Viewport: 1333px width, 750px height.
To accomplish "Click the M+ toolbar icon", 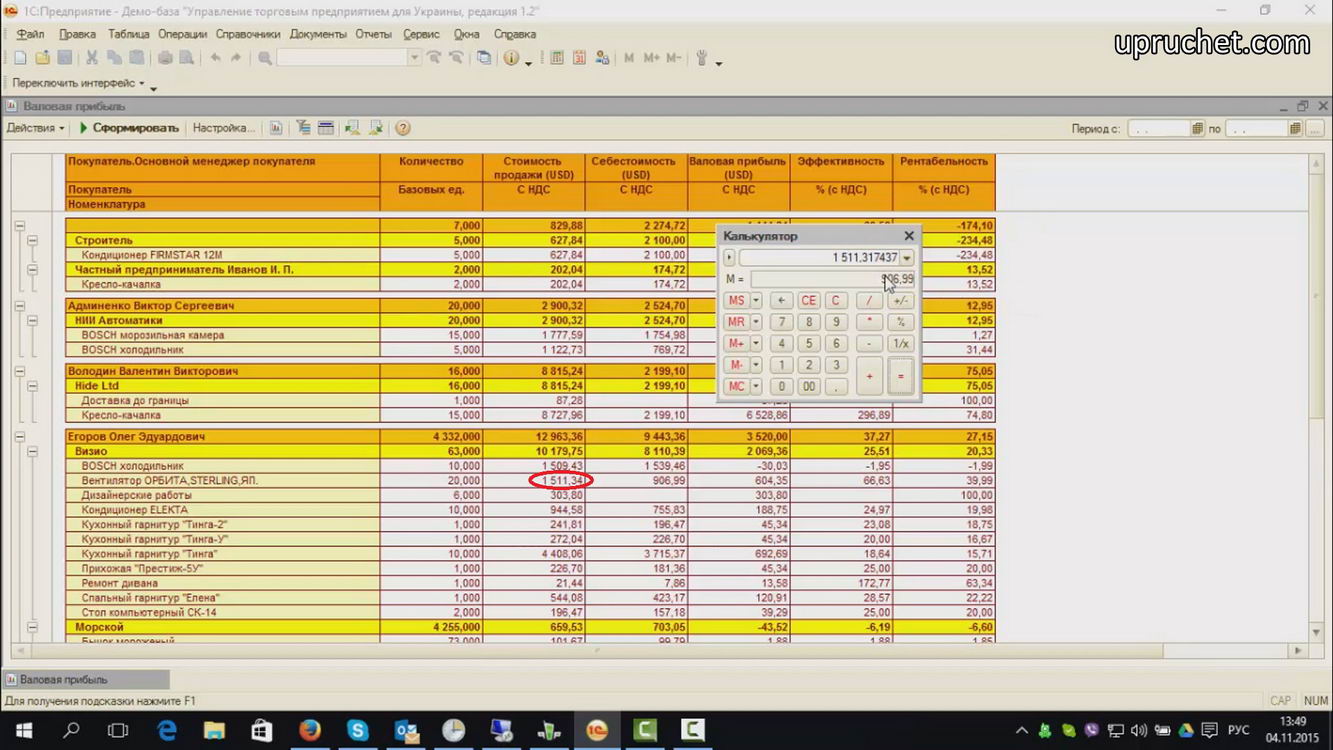I will (651, 58).
